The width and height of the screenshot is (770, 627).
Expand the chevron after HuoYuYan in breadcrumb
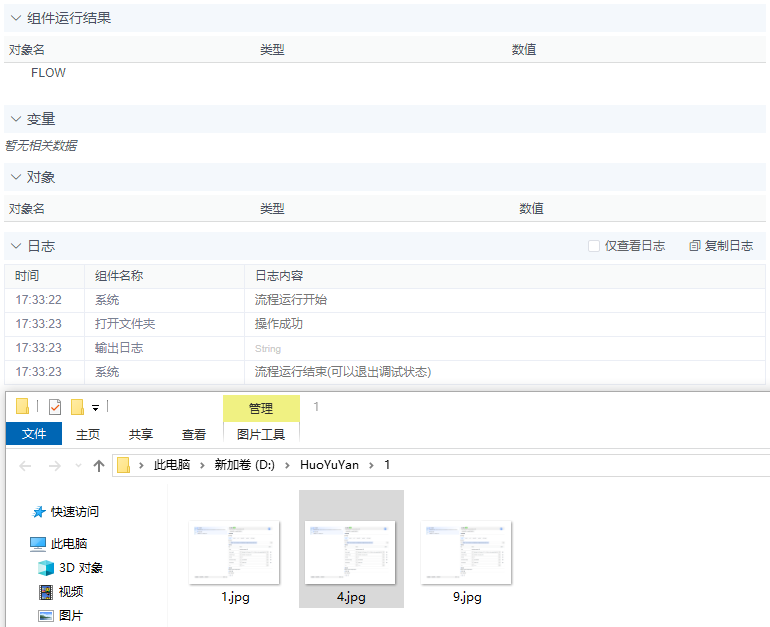(x=371, y=465)
